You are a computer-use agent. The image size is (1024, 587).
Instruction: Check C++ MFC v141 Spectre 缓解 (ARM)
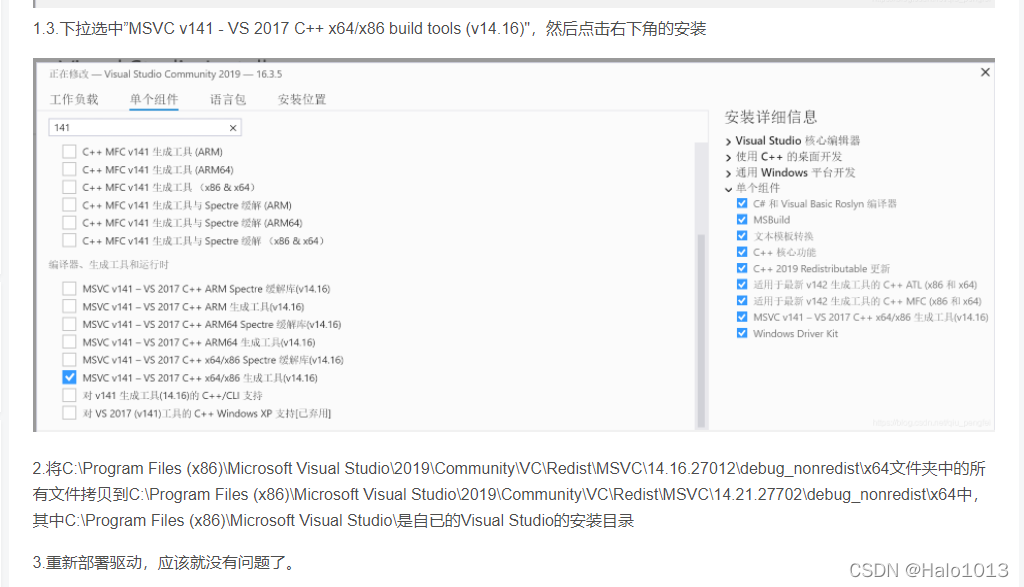(69, 205)
